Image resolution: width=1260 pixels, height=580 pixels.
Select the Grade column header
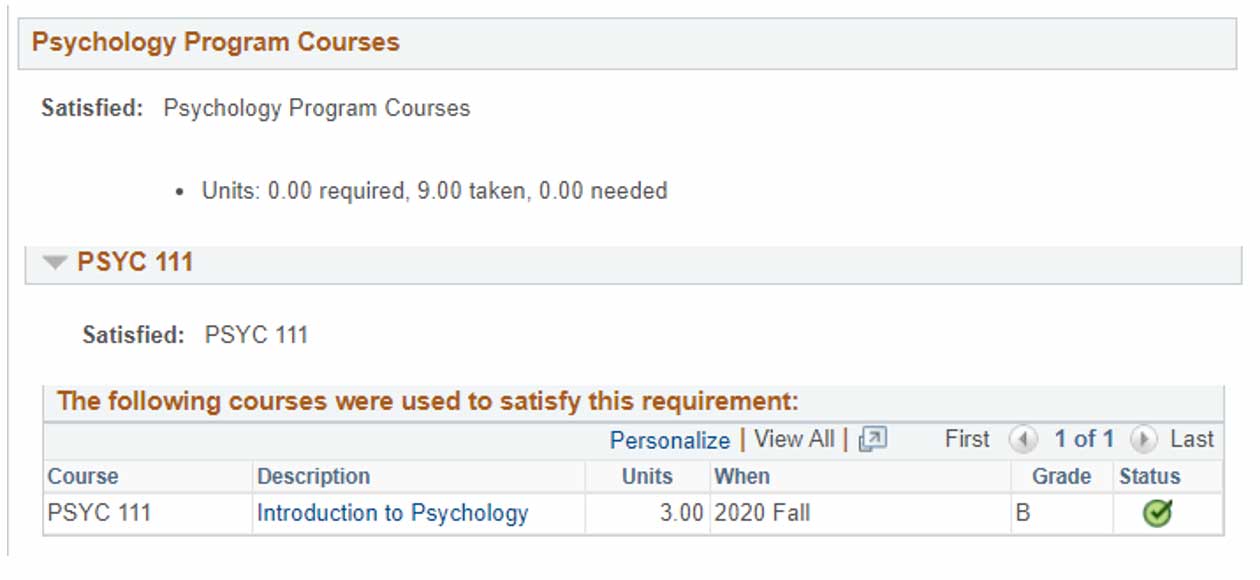[x=1061, y=477]
